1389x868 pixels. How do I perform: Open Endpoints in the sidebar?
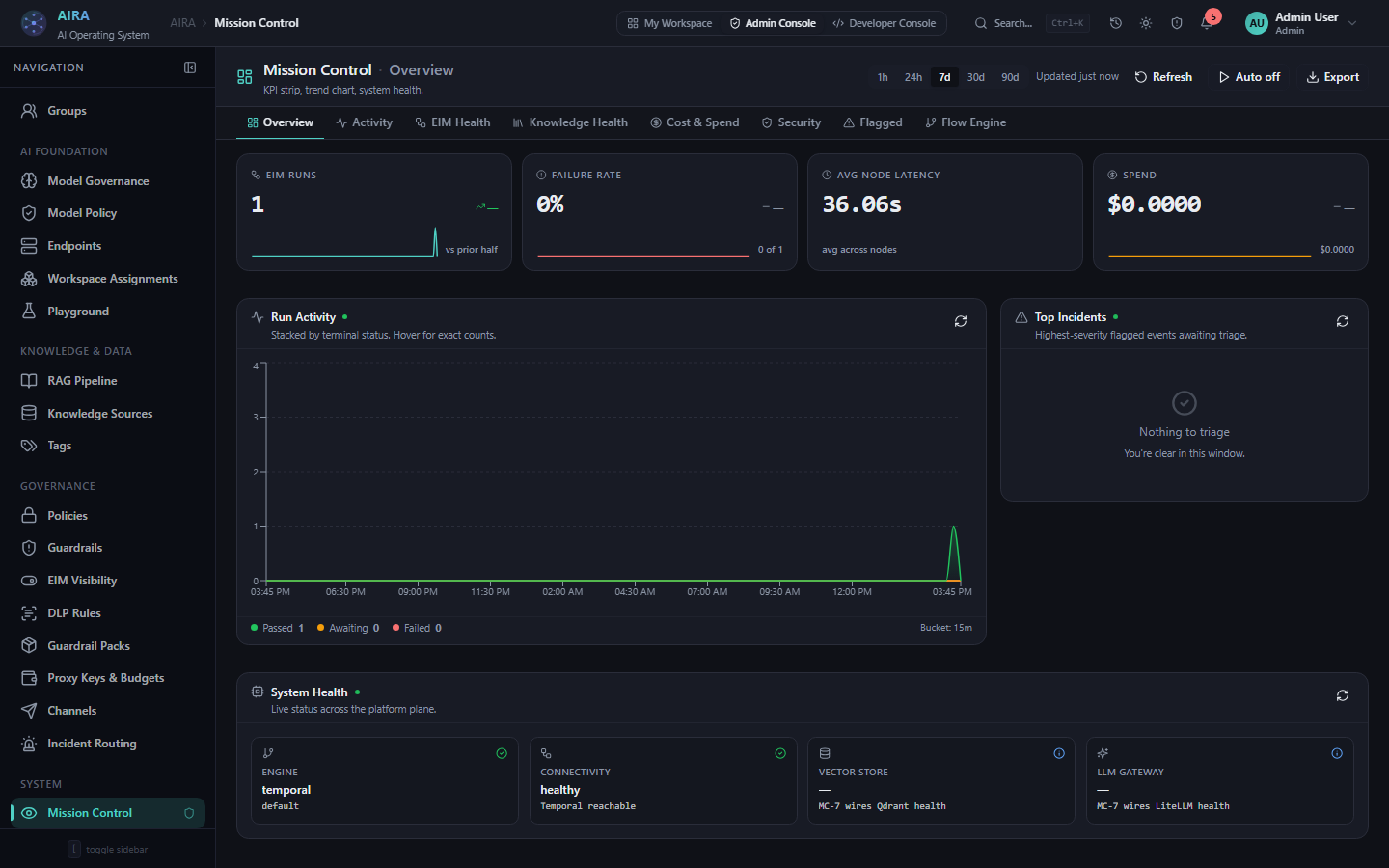[108, 246]
